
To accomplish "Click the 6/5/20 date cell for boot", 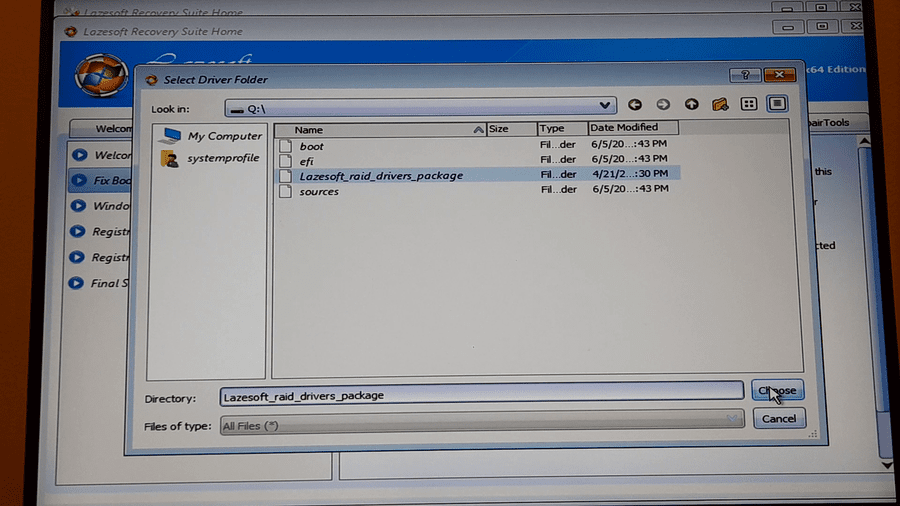I will (629, 143).
